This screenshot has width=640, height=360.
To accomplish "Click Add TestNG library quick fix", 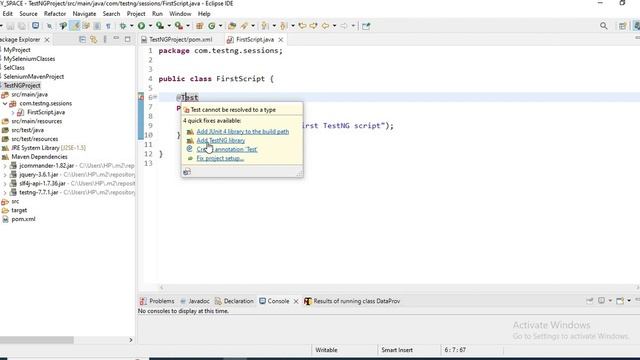I will point(221,141).
